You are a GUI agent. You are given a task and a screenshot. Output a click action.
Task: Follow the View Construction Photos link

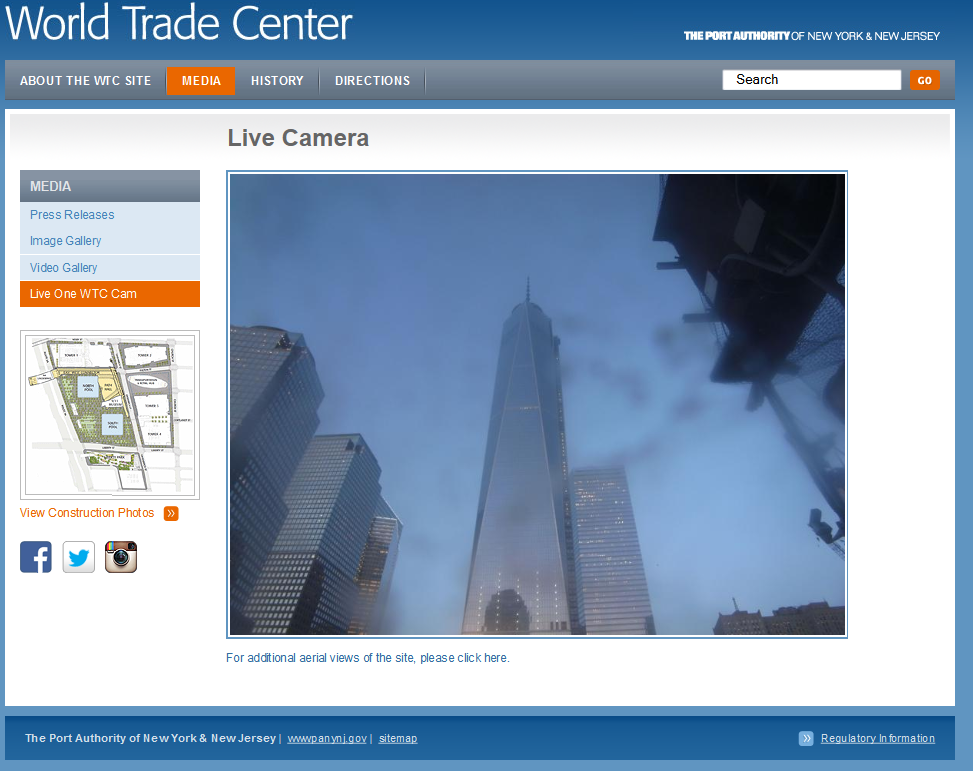[87, 513]
